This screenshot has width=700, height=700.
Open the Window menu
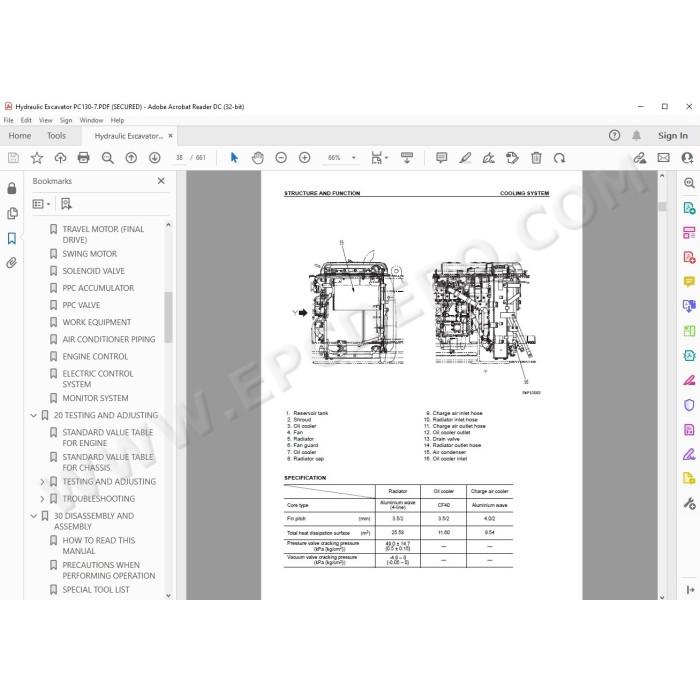point(91,120)
